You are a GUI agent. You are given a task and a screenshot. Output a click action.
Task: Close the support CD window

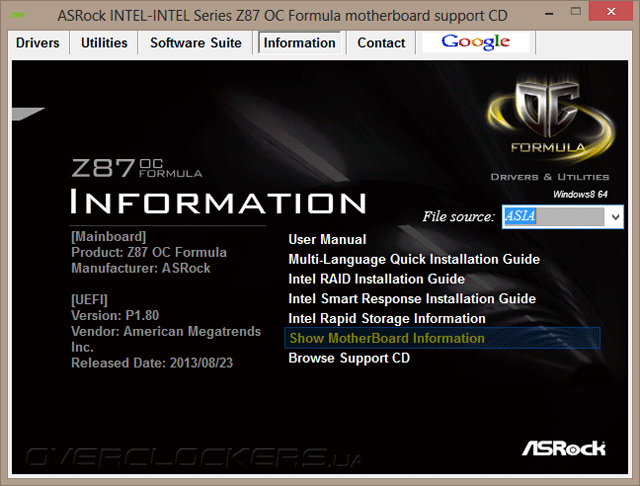[611, 12]
